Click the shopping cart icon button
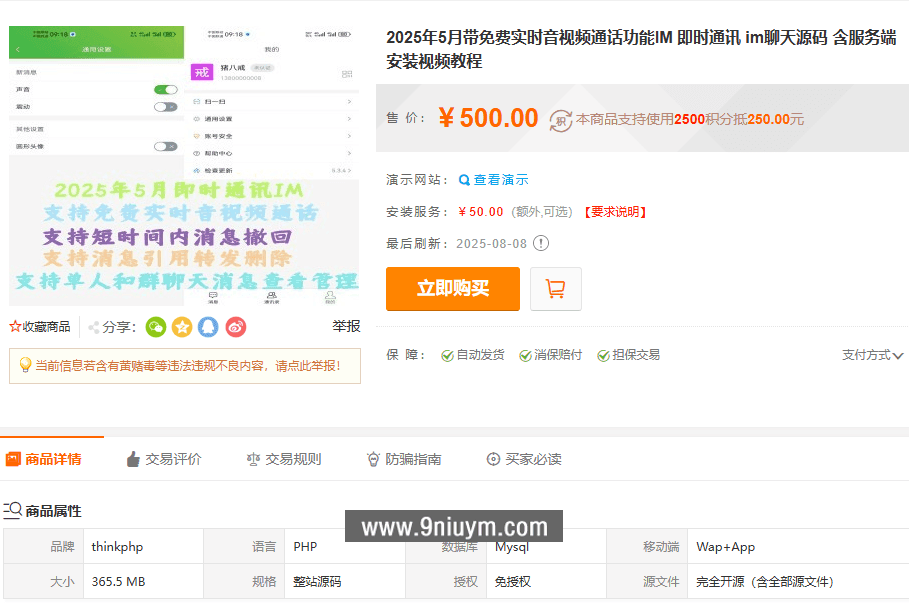 coord(556,289)
